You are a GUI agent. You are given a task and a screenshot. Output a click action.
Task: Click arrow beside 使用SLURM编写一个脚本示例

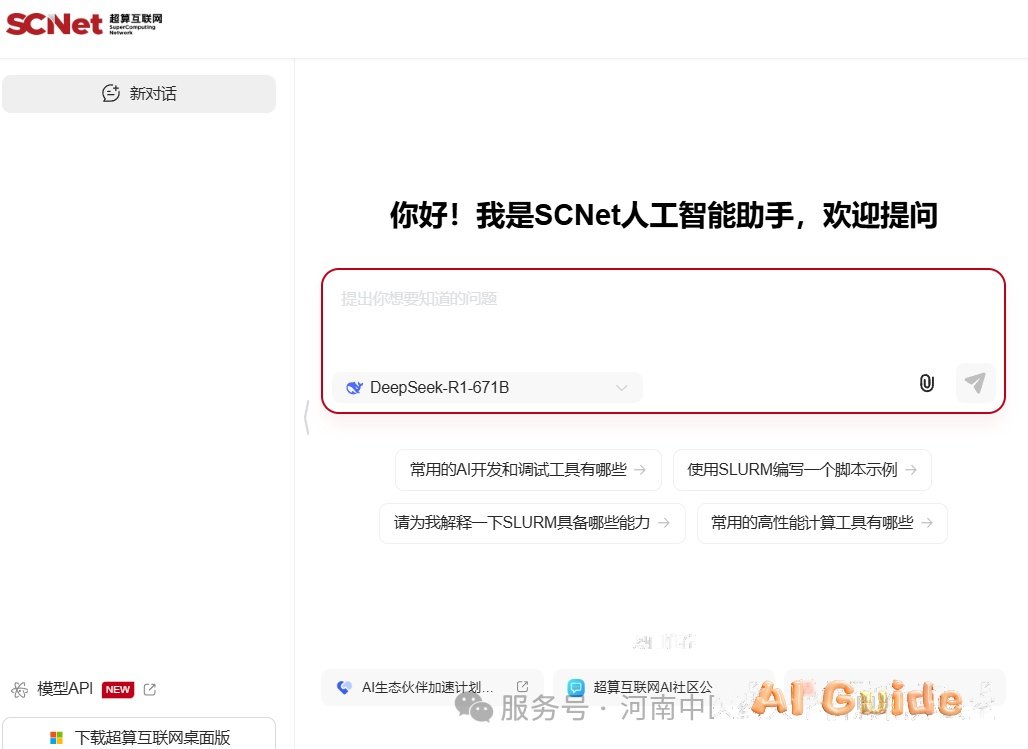(911, 470)
